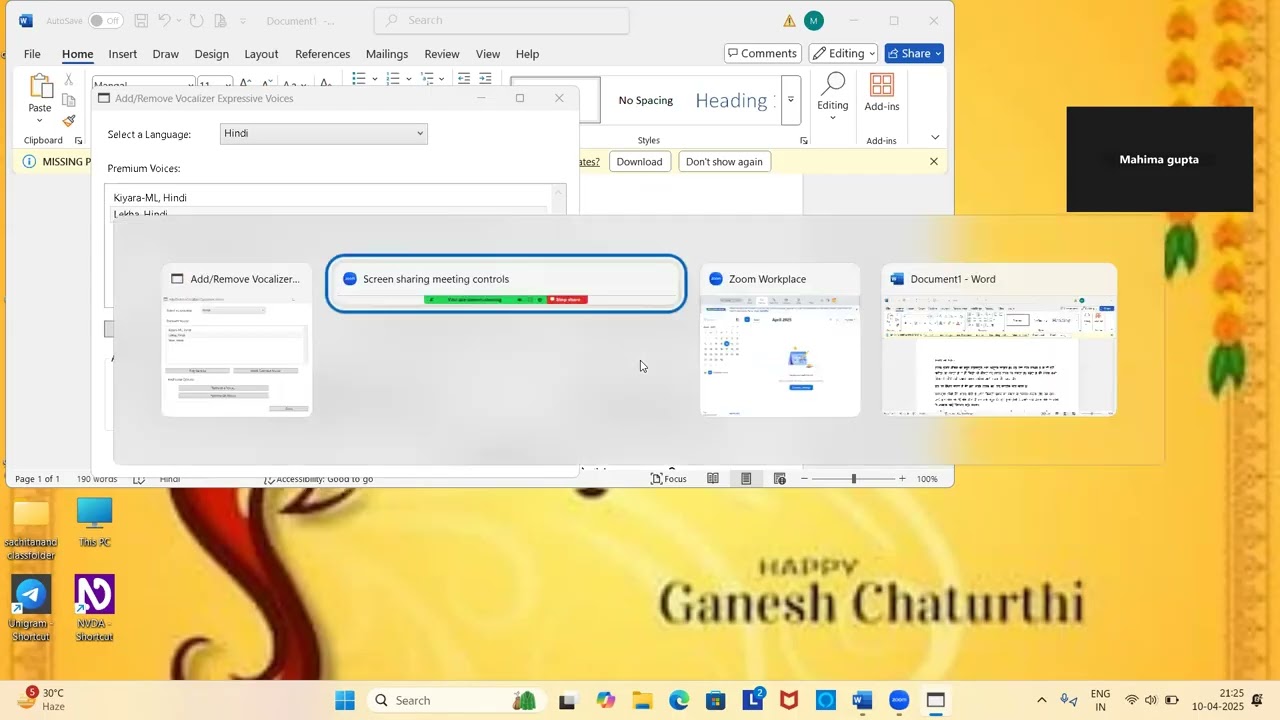Image resolution: width=1280 pixels, height=720 pixels.
Task: Select the Format Painter brush icon
Action: tap(69, 121)
